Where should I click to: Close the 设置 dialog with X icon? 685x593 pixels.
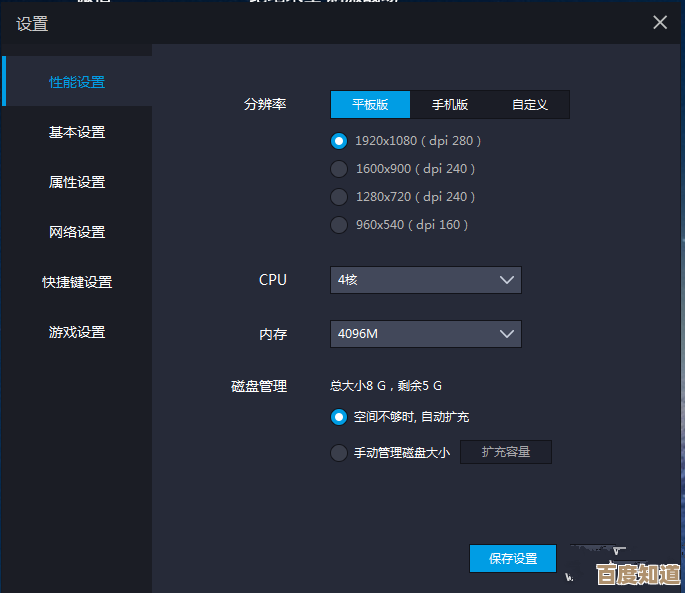pyautogui.click(x=660, y=23)
